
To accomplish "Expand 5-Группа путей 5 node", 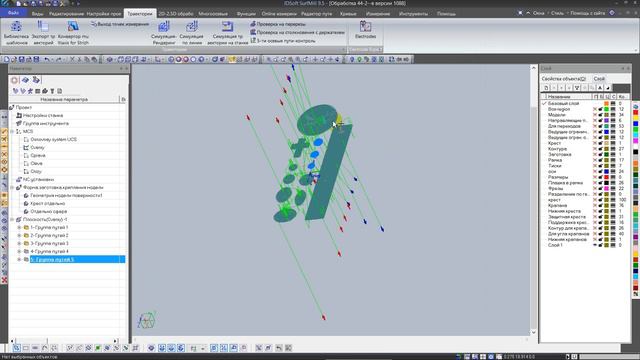I will [x=19, y=260].
